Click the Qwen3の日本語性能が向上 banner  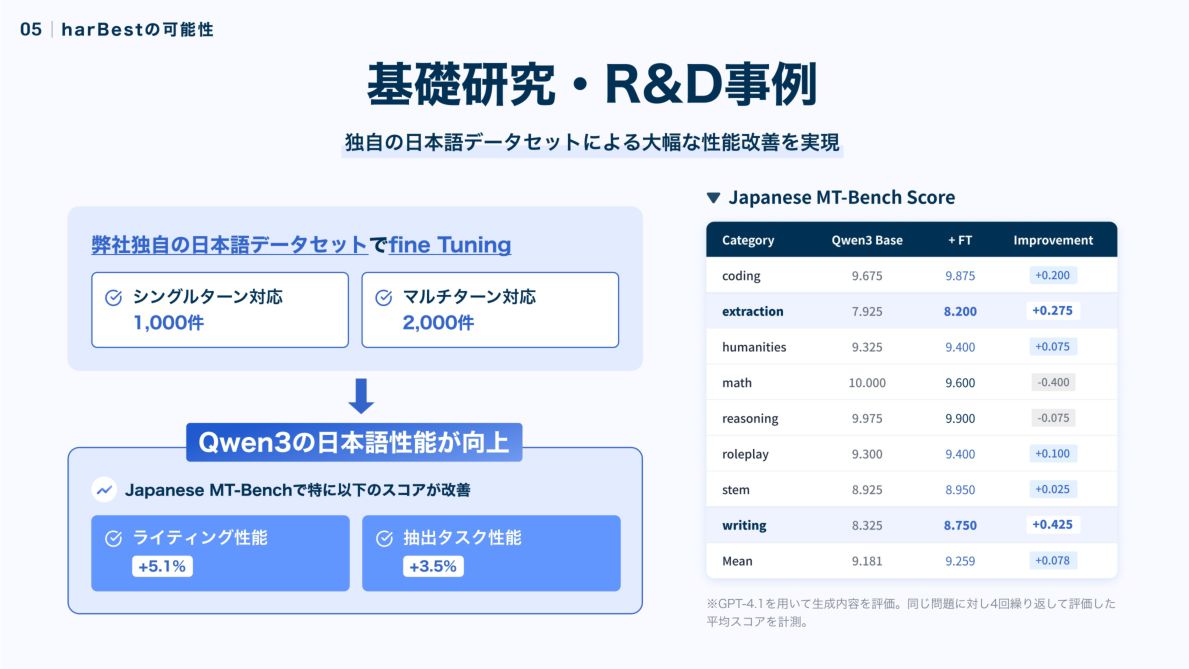click(x=354, y=442)
